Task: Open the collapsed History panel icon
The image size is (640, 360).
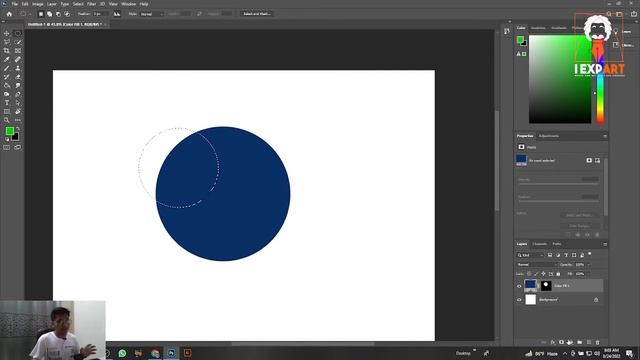Action: 507,31
